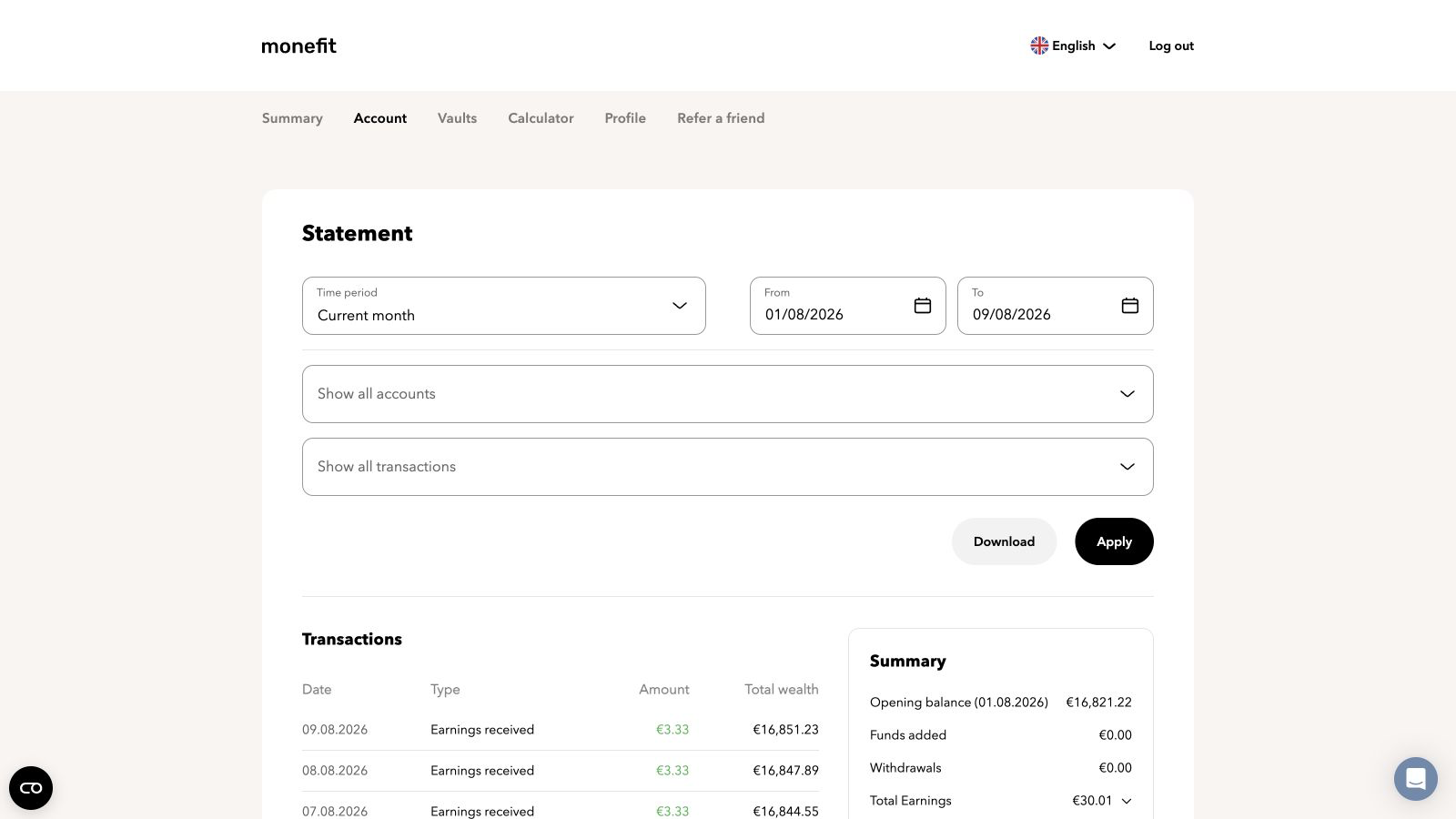Open the Profile tab
1456x819 pixels.
625,118
